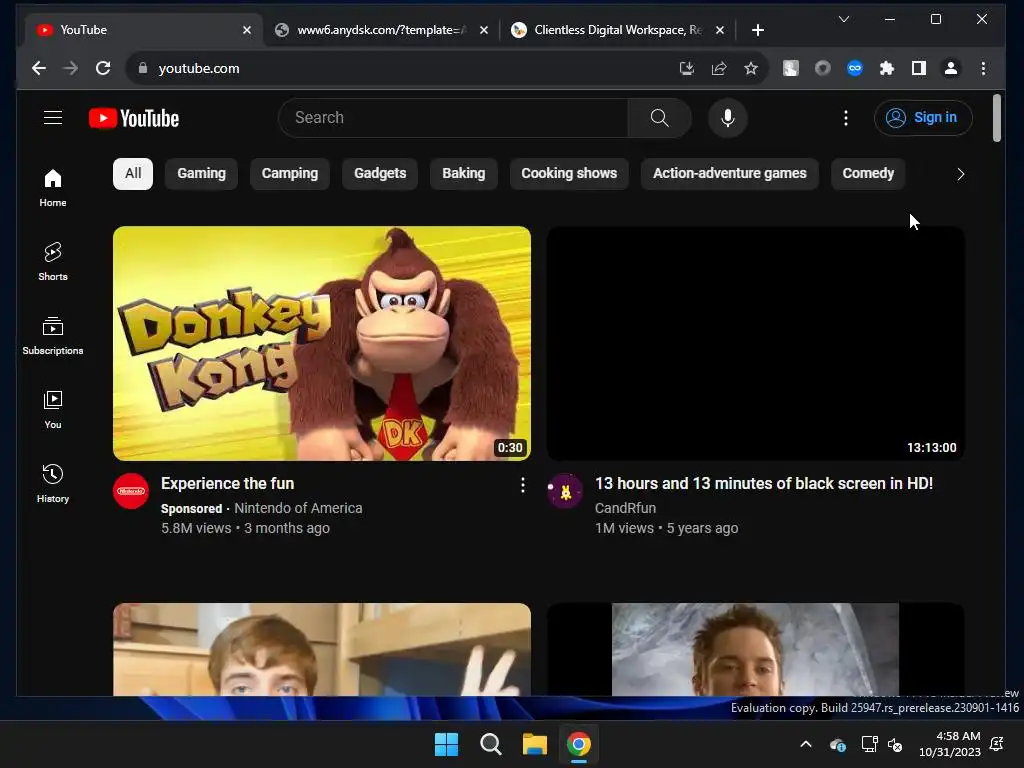Click the page vertical scrollbar
The image size is (1024, 768).
(x=997, y=118)
